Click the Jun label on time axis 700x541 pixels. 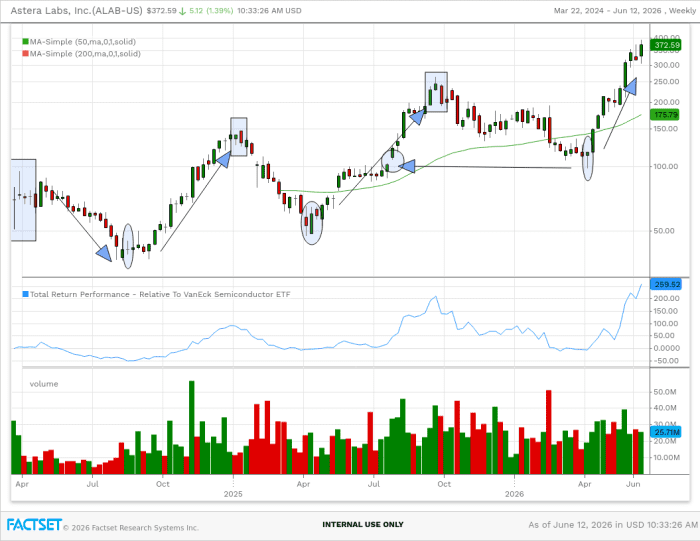(633, 484)
